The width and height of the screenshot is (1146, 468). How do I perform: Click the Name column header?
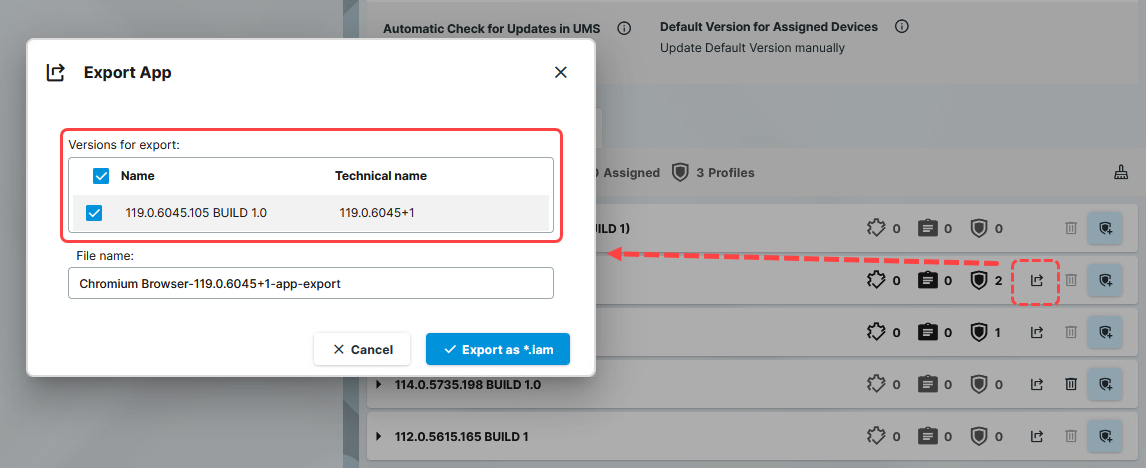[137, 176]
